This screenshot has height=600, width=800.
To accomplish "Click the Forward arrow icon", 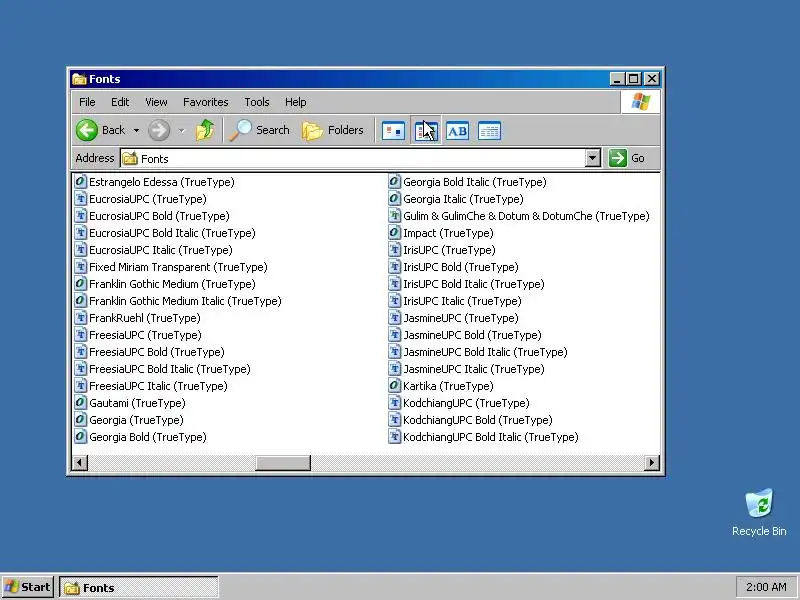I will click(x=159, y=130).
